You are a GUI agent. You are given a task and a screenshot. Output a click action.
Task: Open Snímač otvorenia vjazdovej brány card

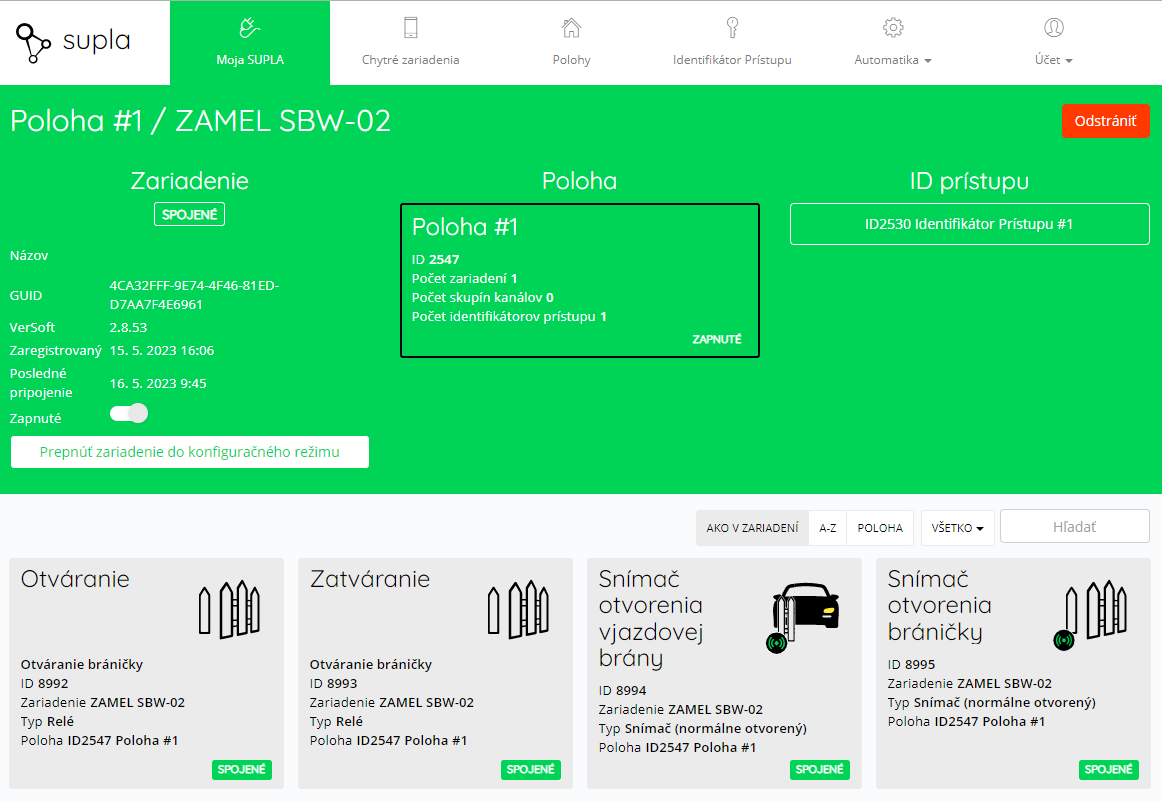(724, 674)
